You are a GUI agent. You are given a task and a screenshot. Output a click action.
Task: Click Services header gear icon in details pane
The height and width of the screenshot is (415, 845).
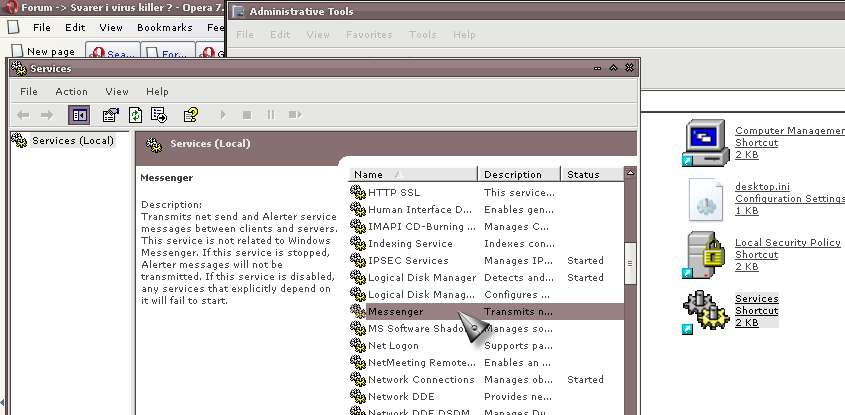click(154, 144)
